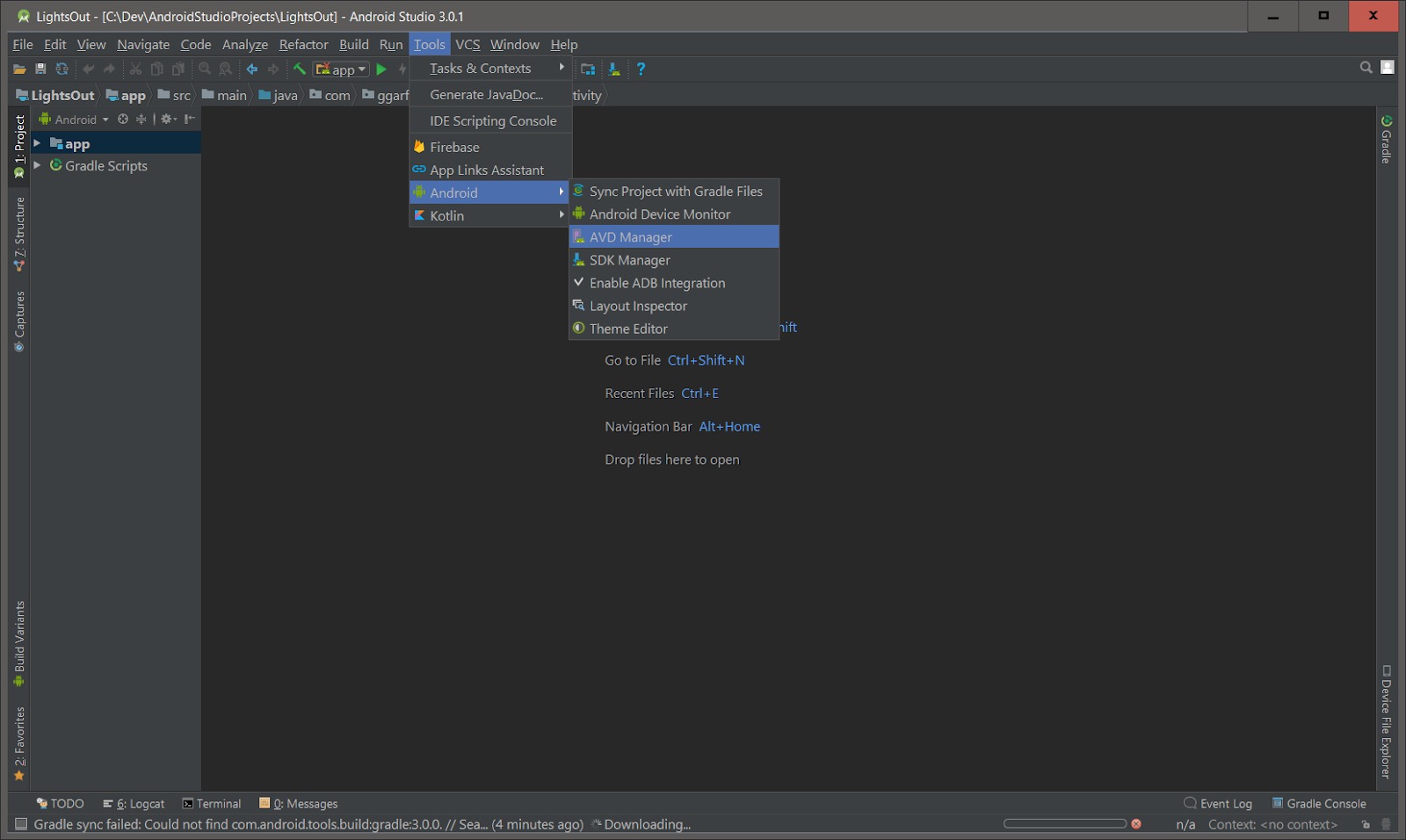Open the Messages tool window button
1406x840 pixels.
pos(299,803)
